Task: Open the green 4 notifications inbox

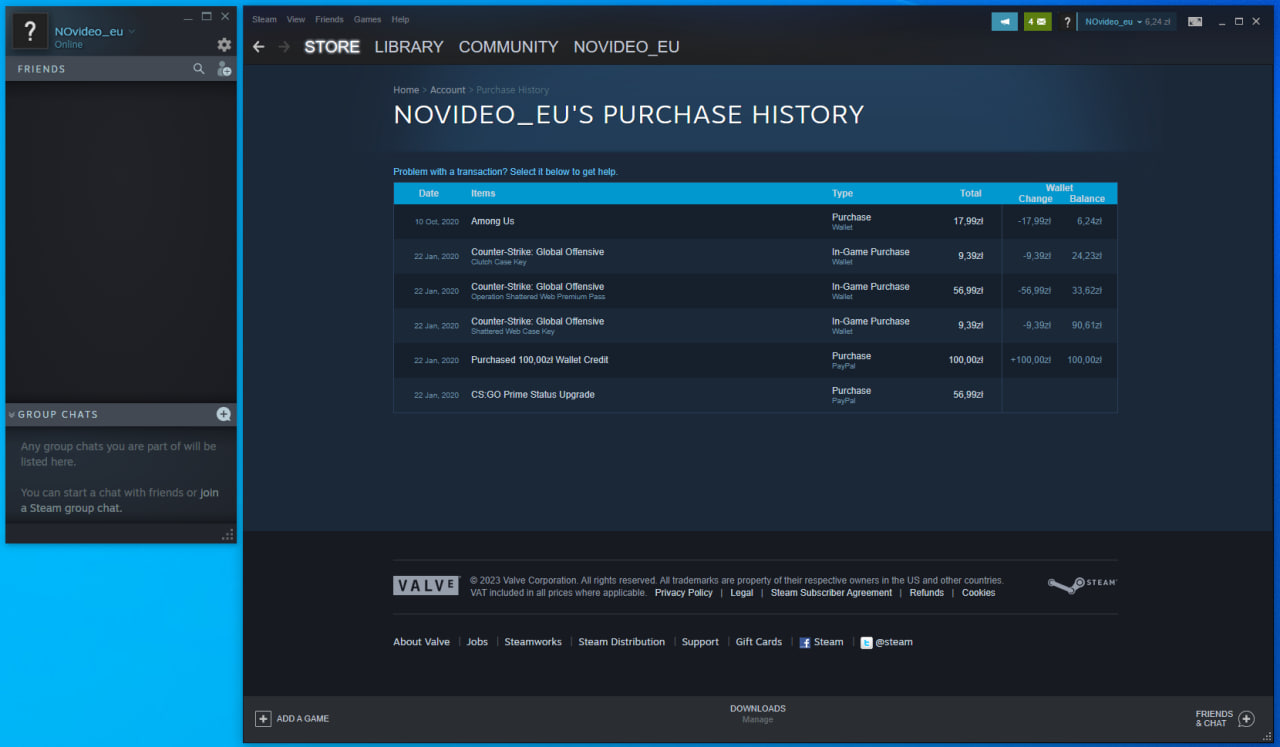Action: click(1038, 21)
